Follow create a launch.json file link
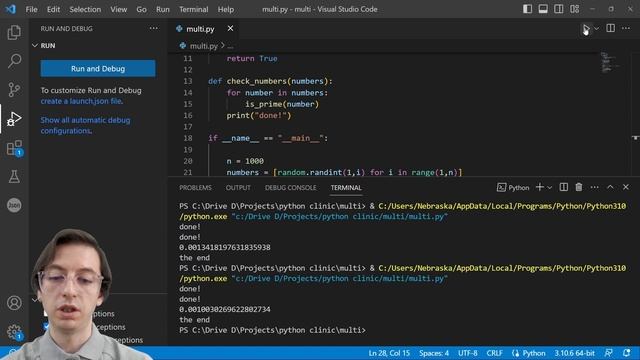 click(x=81, y=101)
